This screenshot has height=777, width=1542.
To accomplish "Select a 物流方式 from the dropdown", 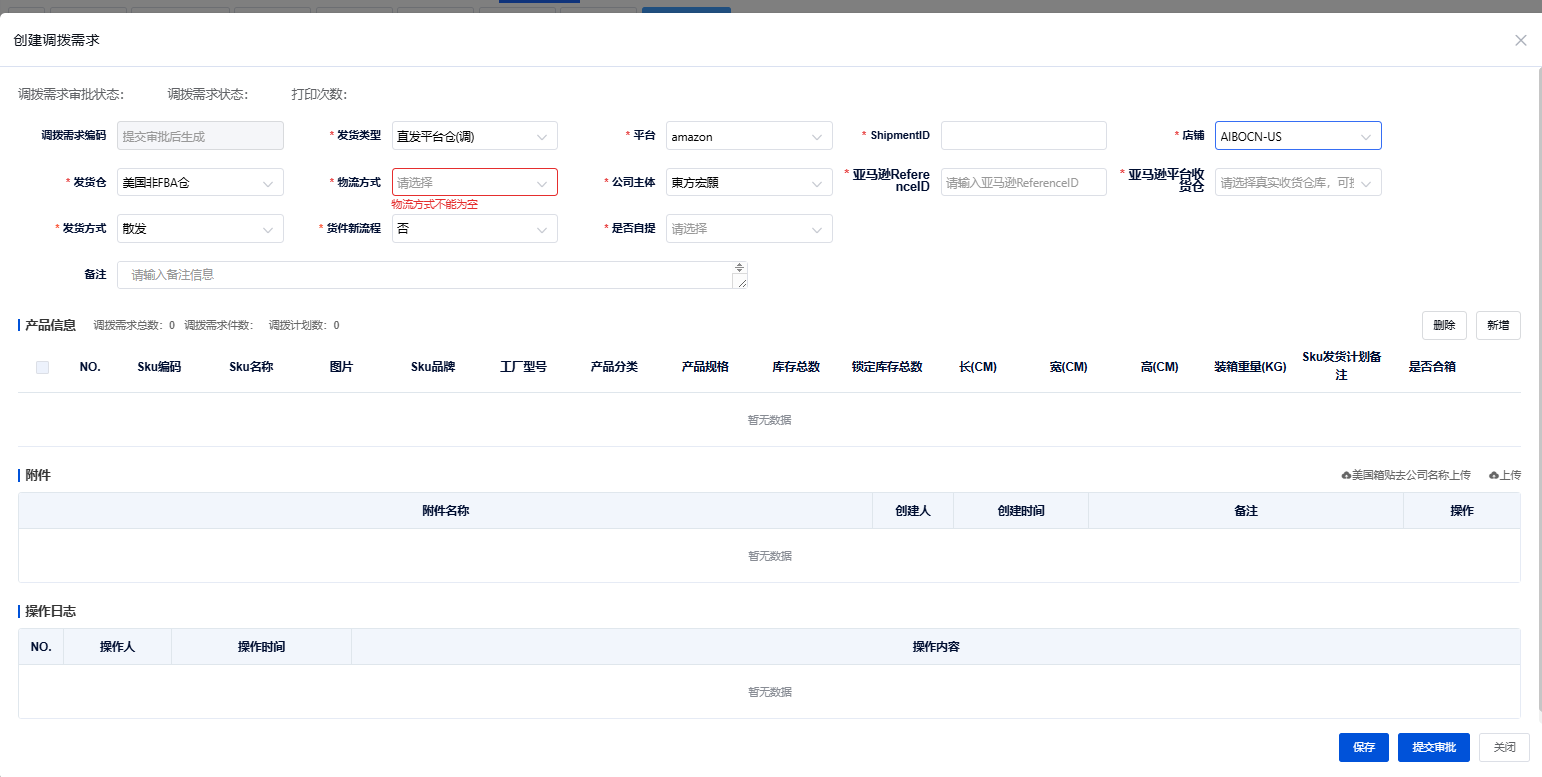I will point(474,182).
